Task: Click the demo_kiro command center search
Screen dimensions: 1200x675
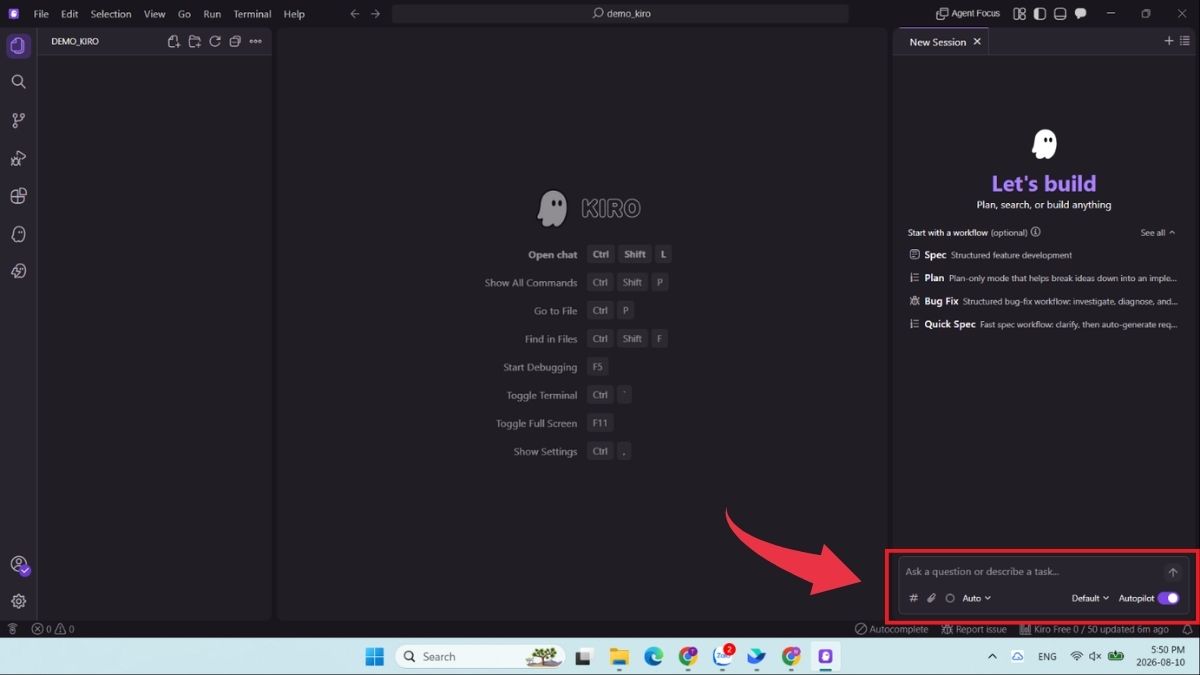Action: (x=620, y=14)
